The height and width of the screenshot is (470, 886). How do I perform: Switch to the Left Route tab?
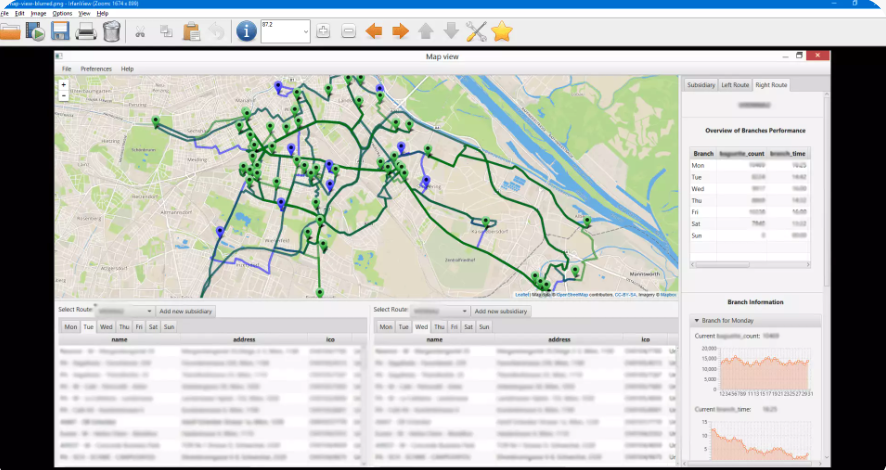coord(735,86)
